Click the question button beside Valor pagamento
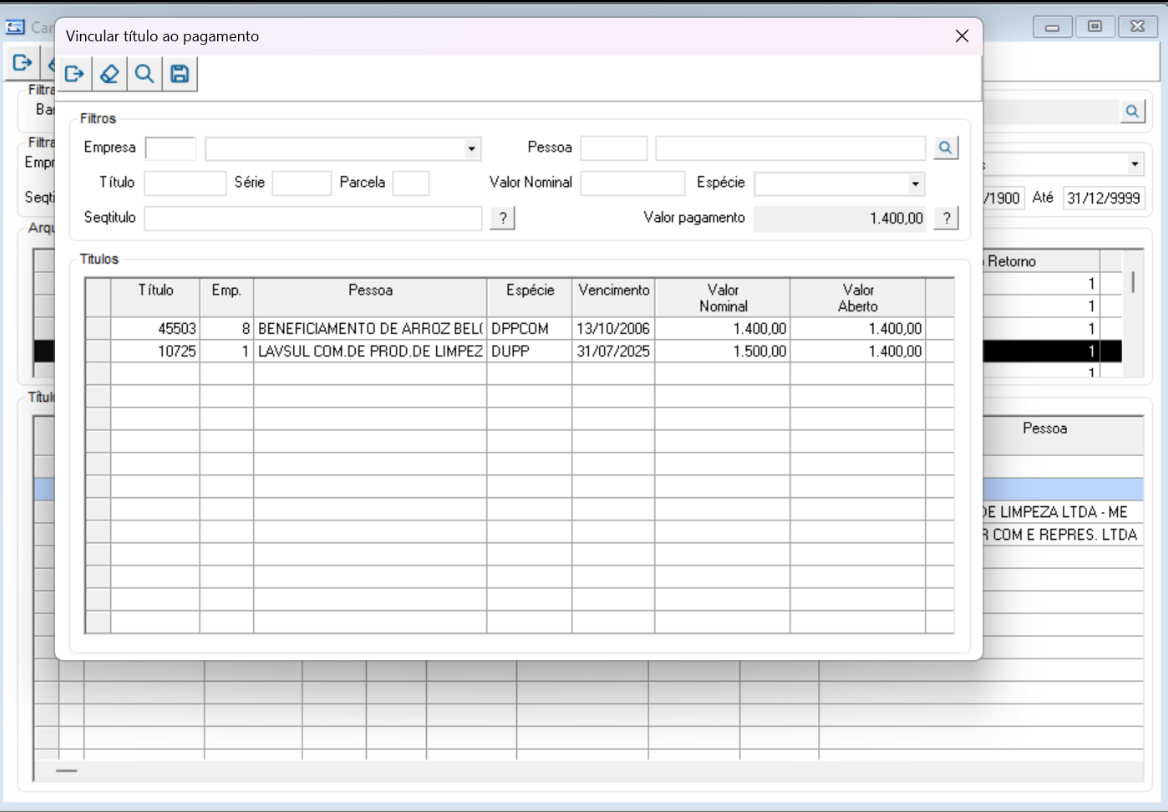The width and height of the screenshot is (1168, 812). (x=947, y=218)
